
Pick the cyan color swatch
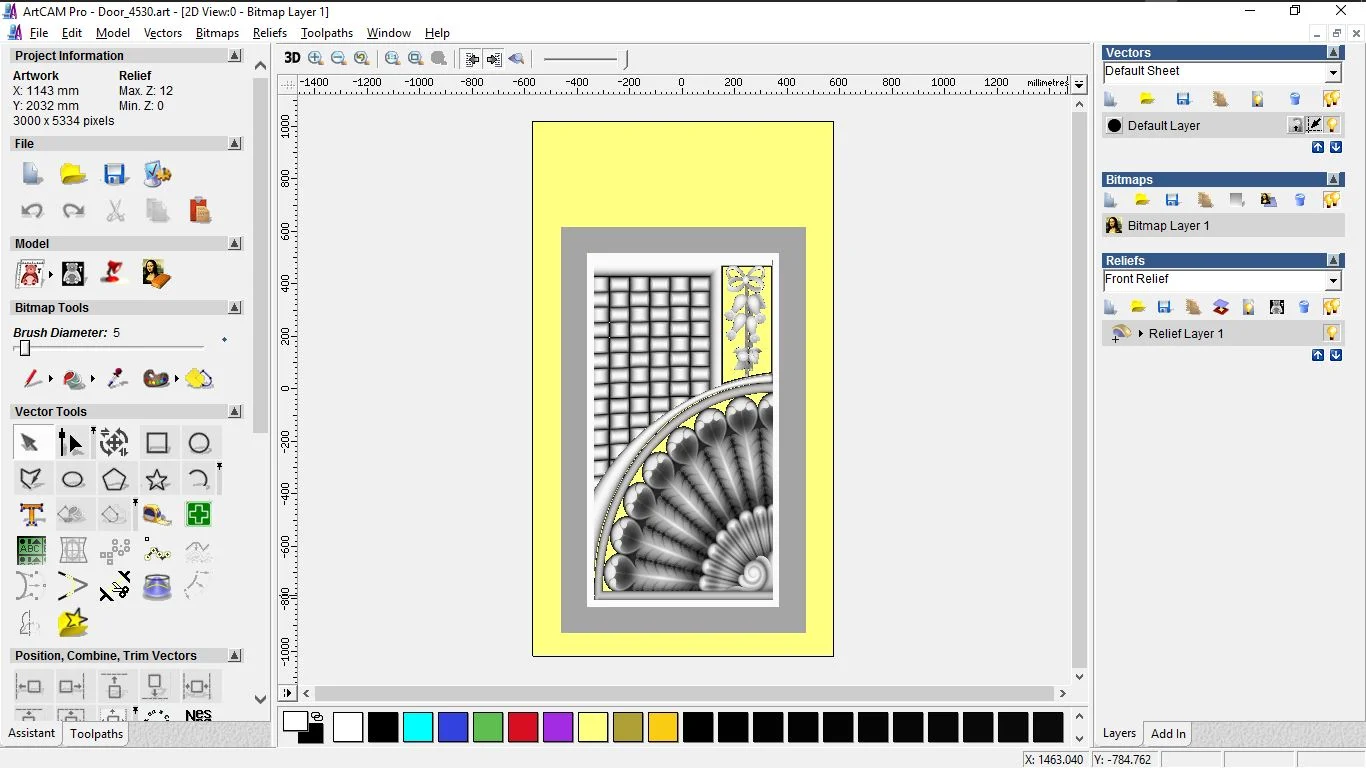[418, 727]
